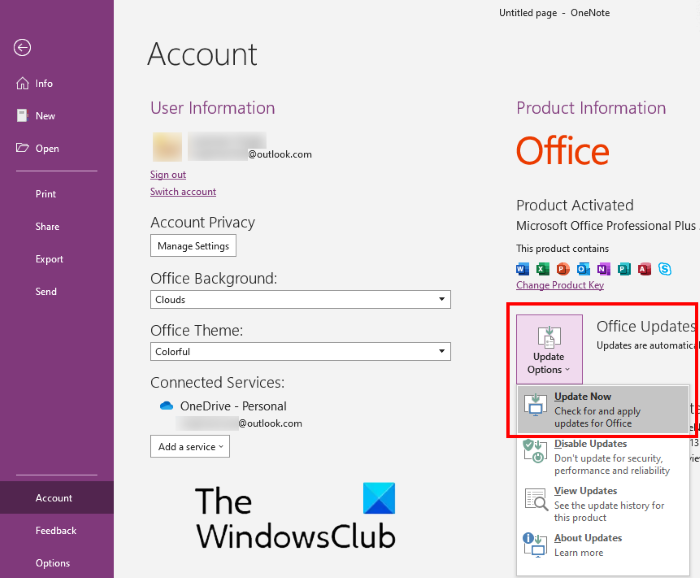Click the Disable Updates icon
The width and height of the screenshot is (700, 578).
coord(535,451)
